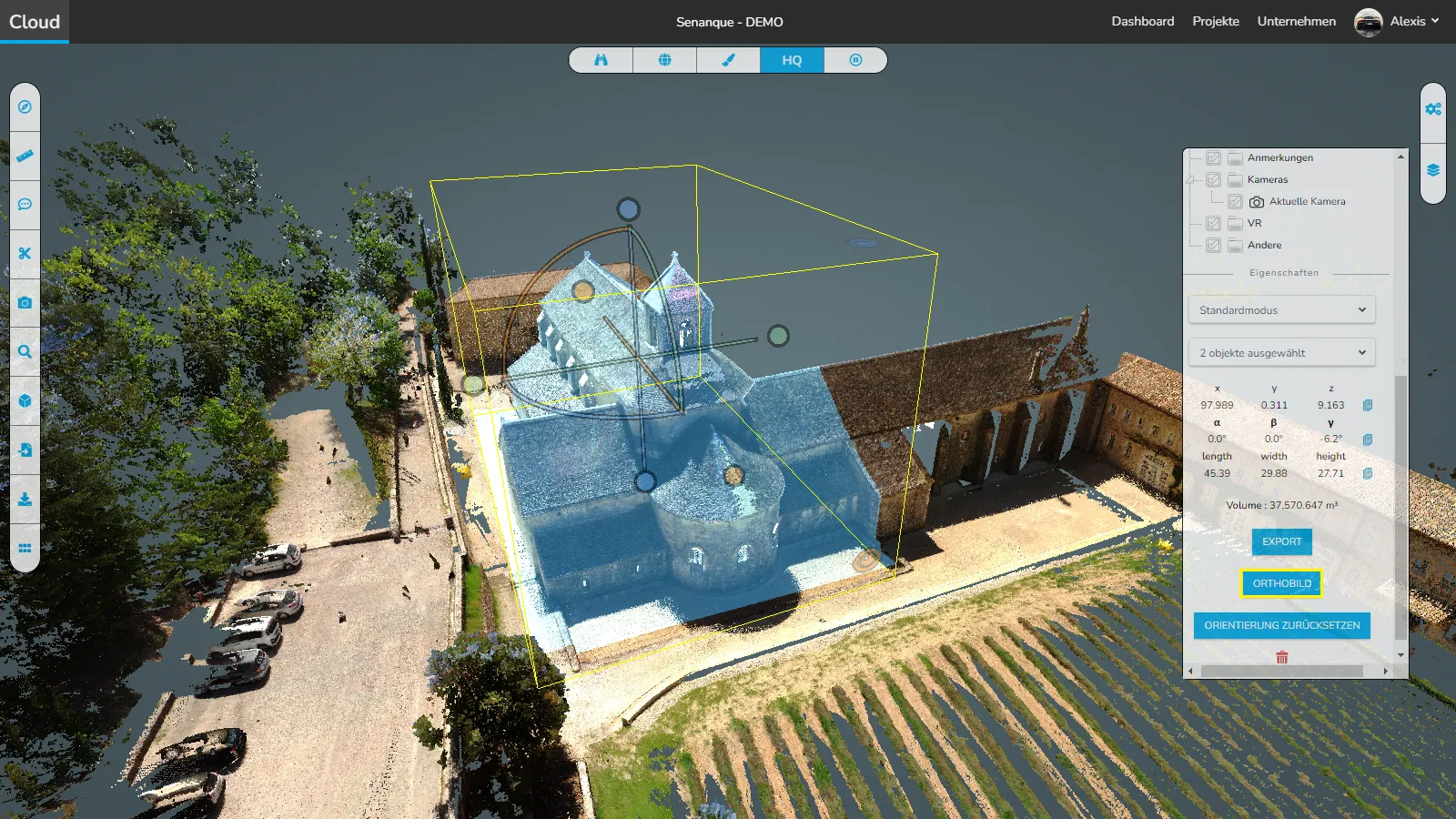Click the Volume 37,570.647 m³ text

click(x=1282, y=505)
